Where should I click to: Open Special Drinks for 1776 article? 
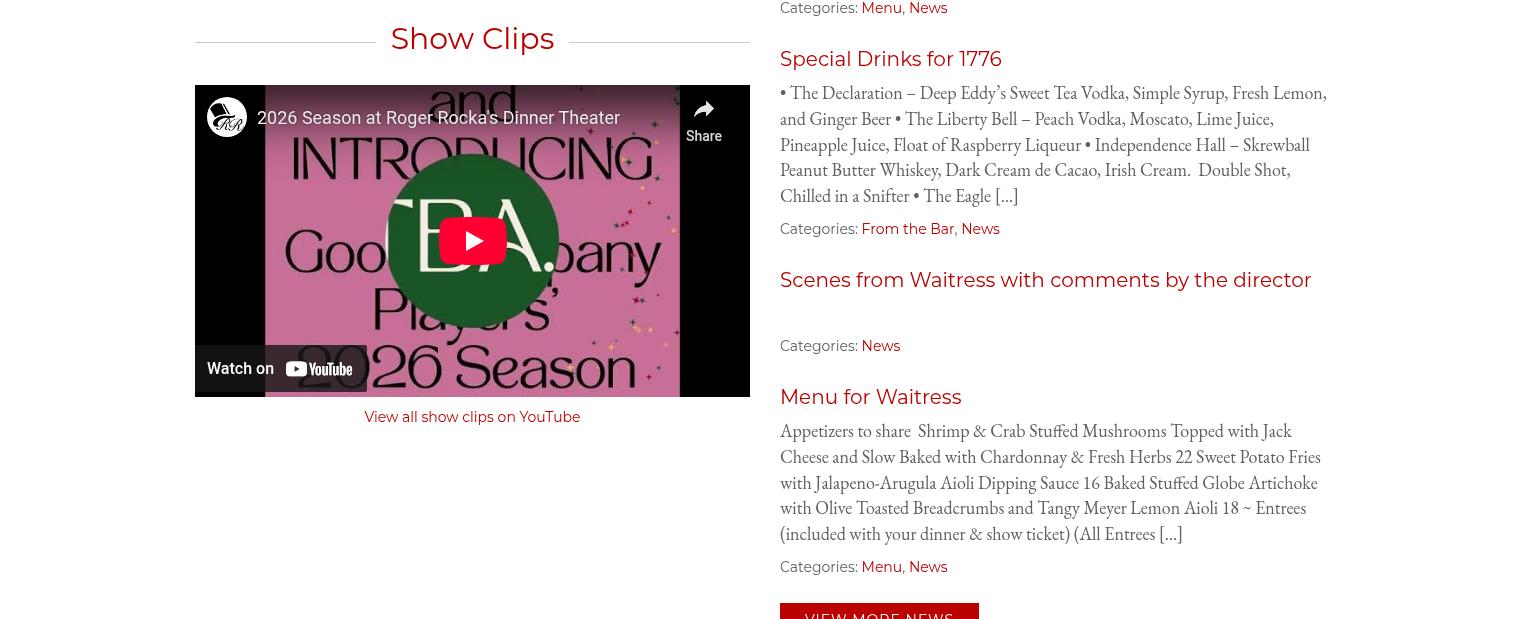point(890,59)
